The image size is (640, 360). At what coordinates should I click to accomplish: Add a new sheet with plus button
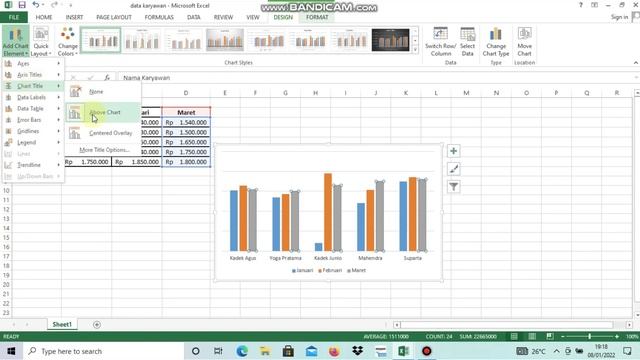click(x=97, y=324)
